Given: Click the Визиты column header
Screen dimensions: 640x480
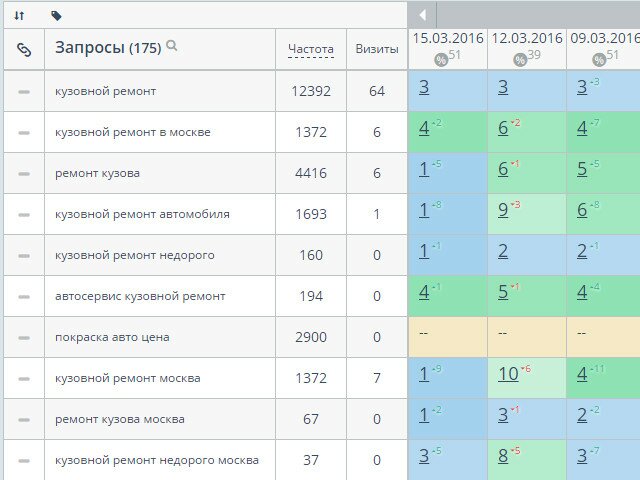Looking at the screenshot, I should [x=377, y=49].
